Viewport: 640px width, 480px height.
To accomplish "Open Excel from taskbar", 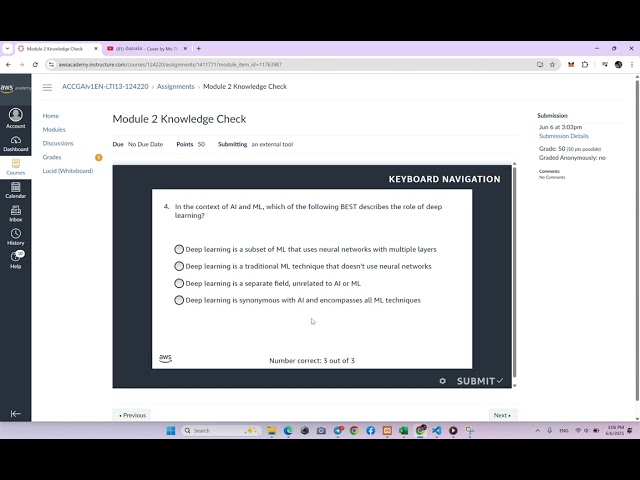I will point(404,431).
